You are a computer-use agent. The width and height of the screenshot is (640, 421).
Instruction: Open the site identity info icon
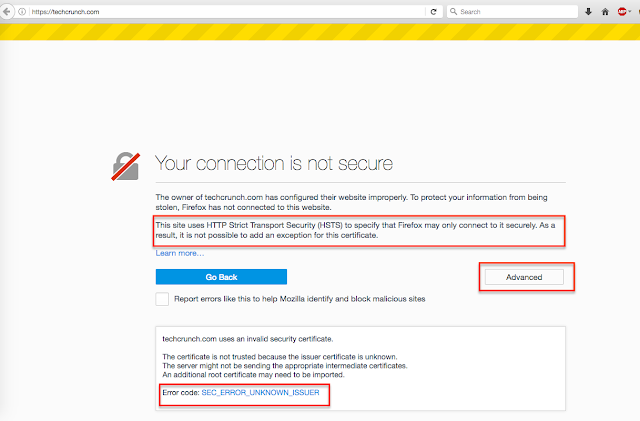[22, 11]
